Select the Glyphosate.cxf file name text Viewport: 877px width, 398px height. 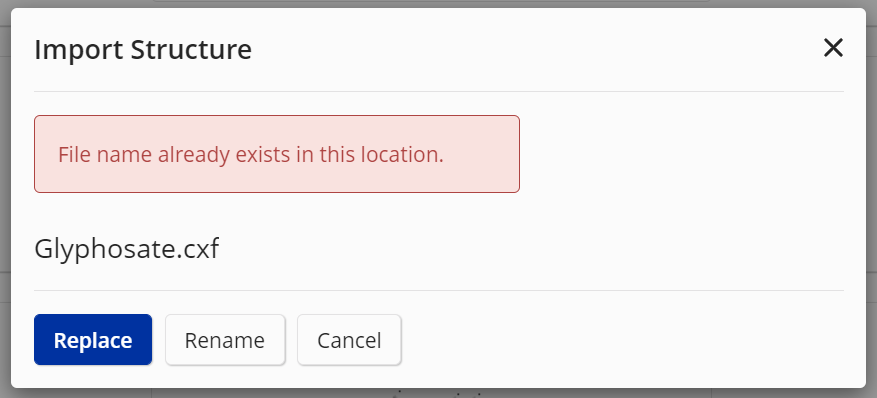126,249
